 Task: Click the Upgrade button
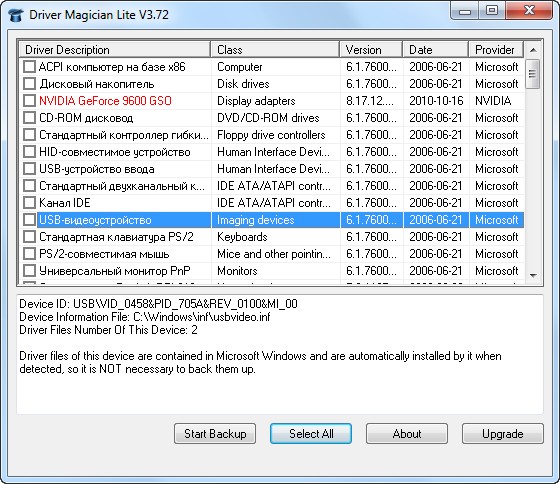[503, 434]
